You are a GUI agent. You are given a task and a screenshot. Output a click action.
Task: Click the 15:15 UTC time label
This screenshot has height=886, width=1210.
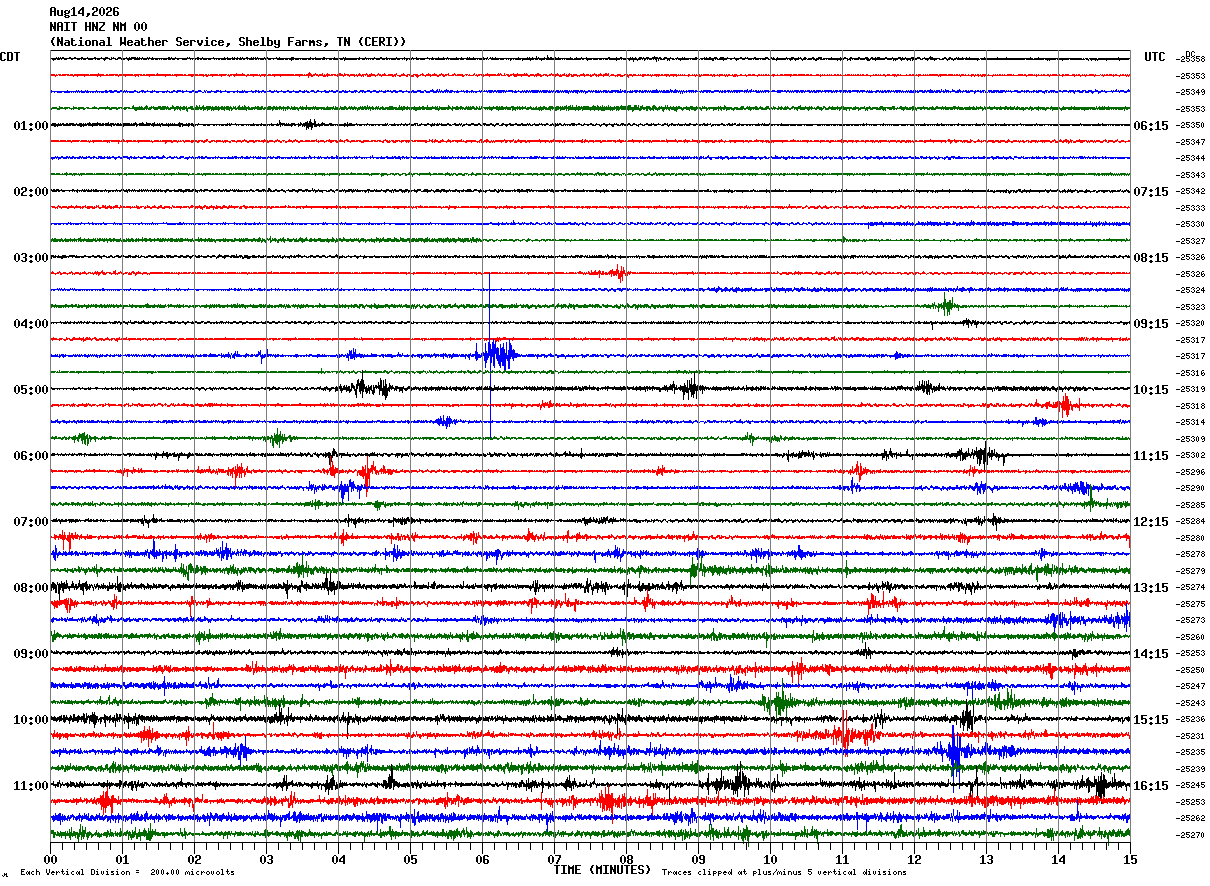(x=1151, y=720)
